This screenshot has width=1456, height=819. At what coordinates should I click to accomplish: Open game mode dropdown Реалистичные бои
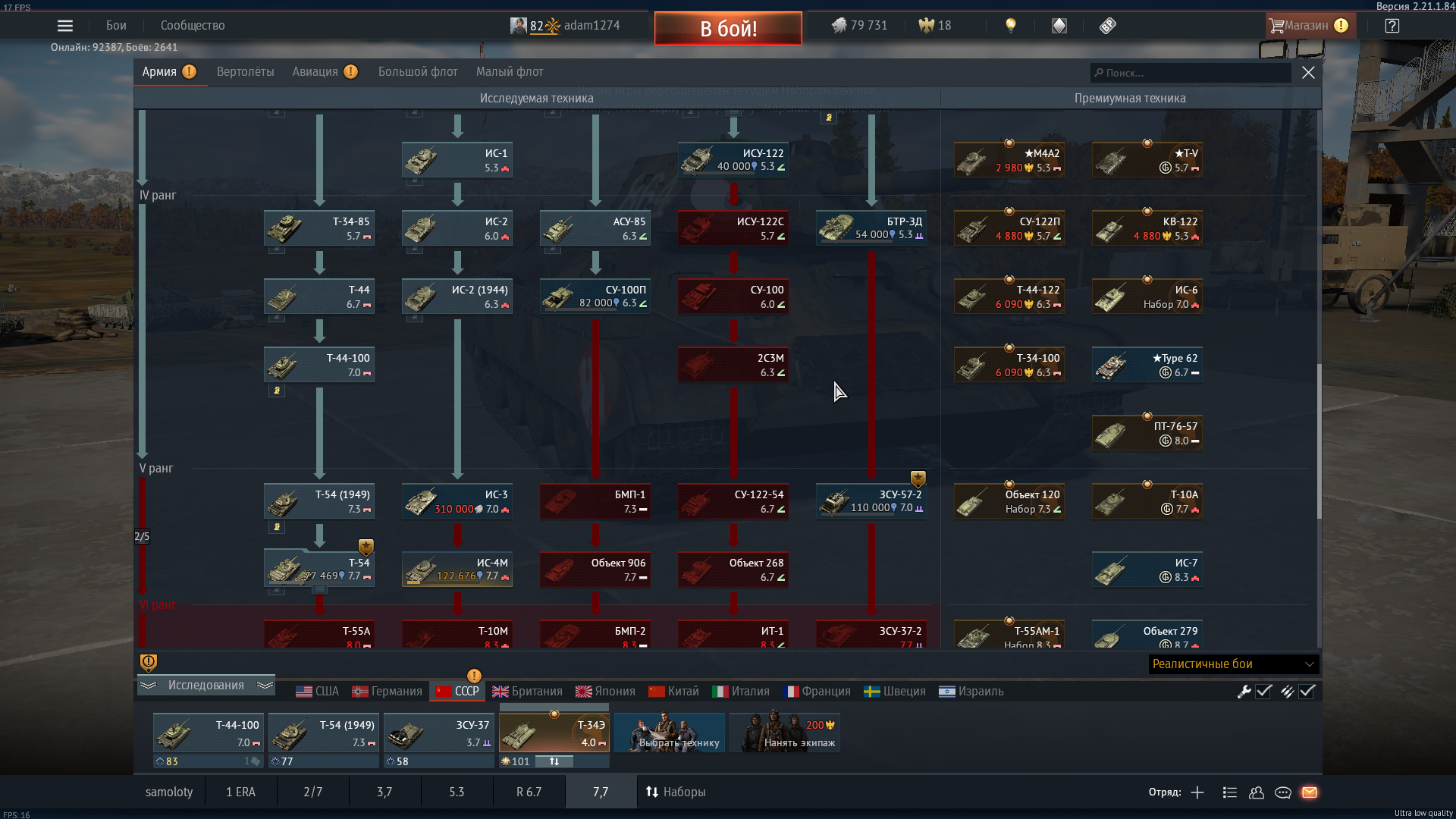point(1234,664)
